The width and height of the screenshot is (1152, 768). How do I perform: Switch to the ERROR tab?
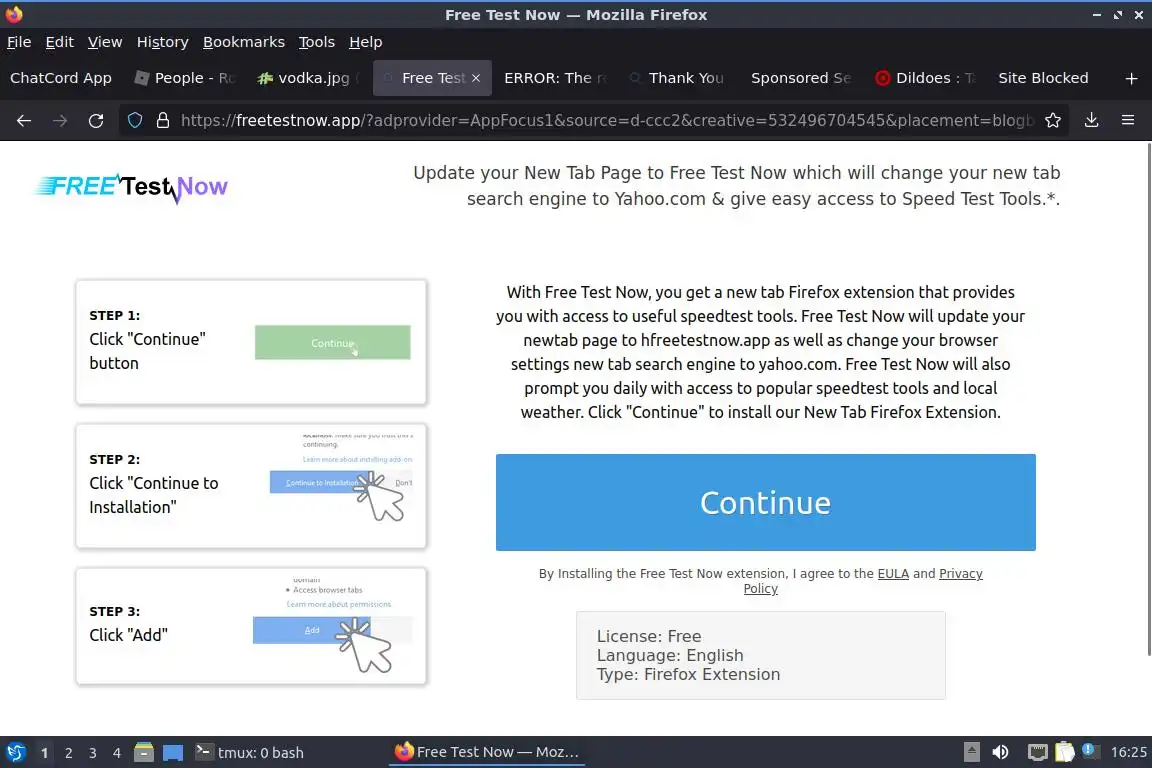[x=555, y=78]
